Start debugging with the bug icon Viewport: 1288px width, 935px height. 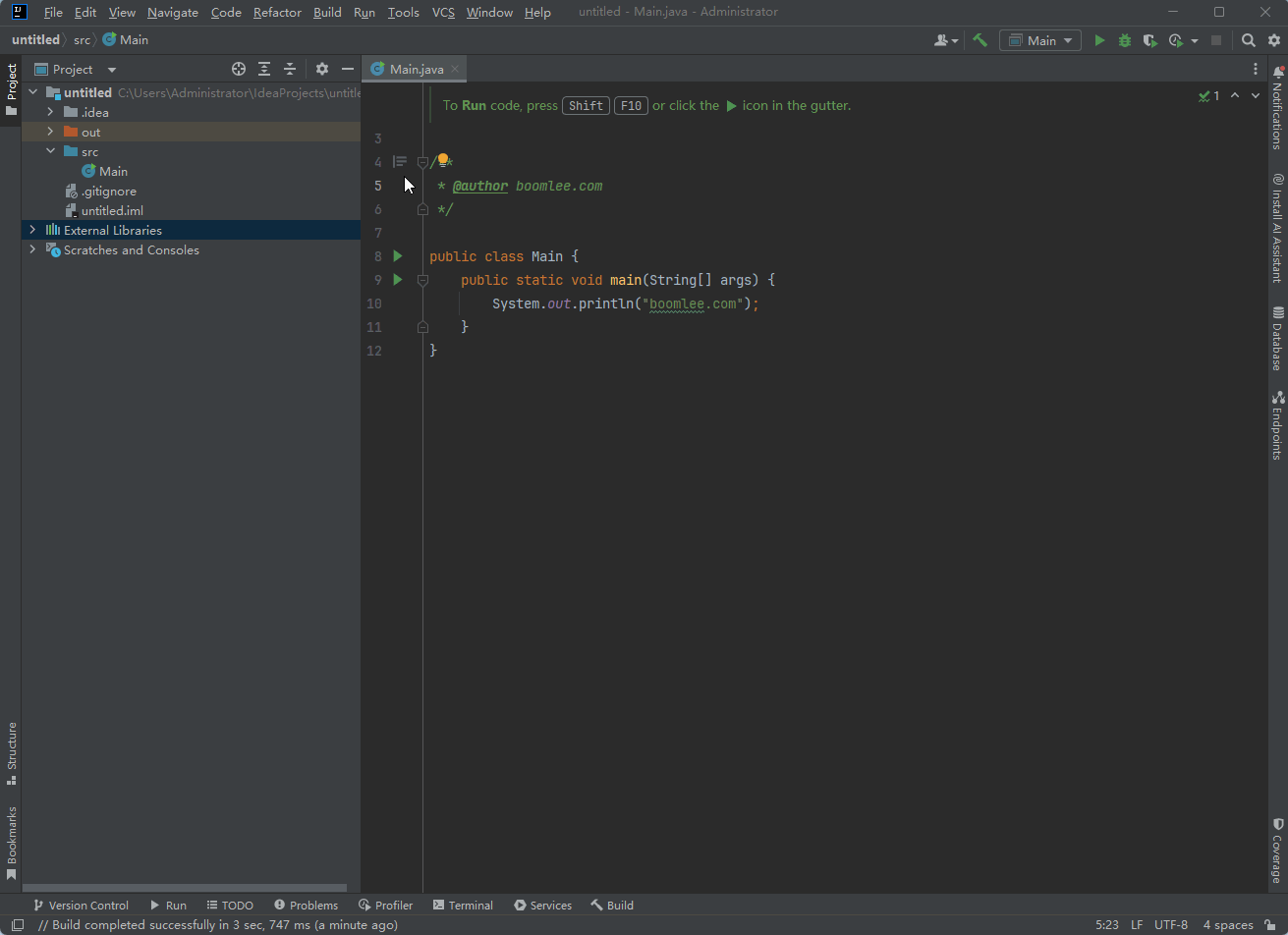point(1123,39)
